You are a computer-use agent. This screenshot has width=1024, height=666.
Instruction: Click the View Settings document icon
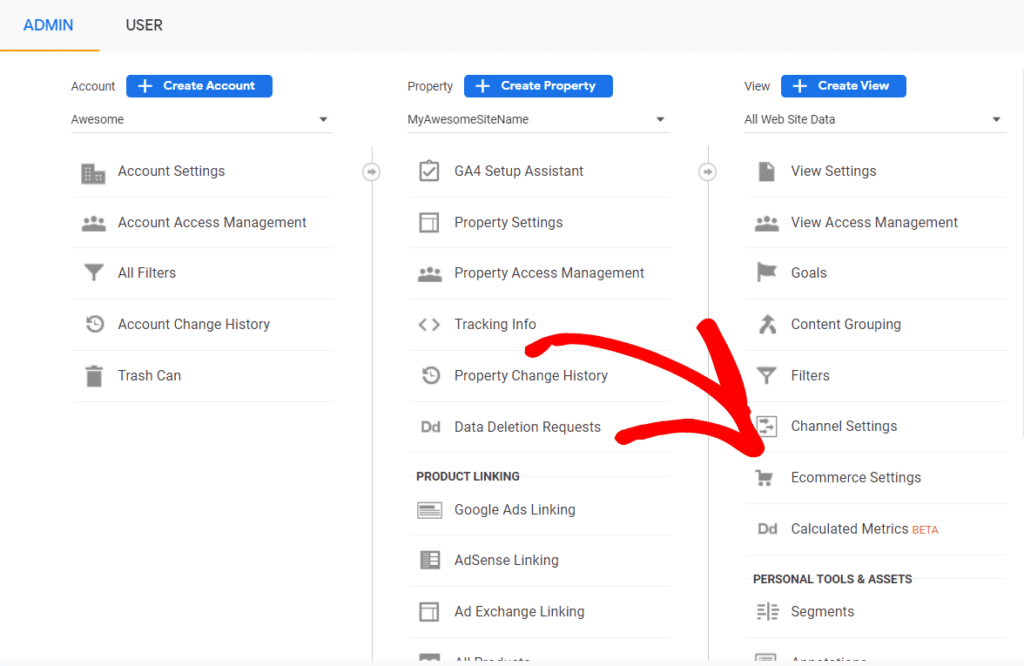767,172
